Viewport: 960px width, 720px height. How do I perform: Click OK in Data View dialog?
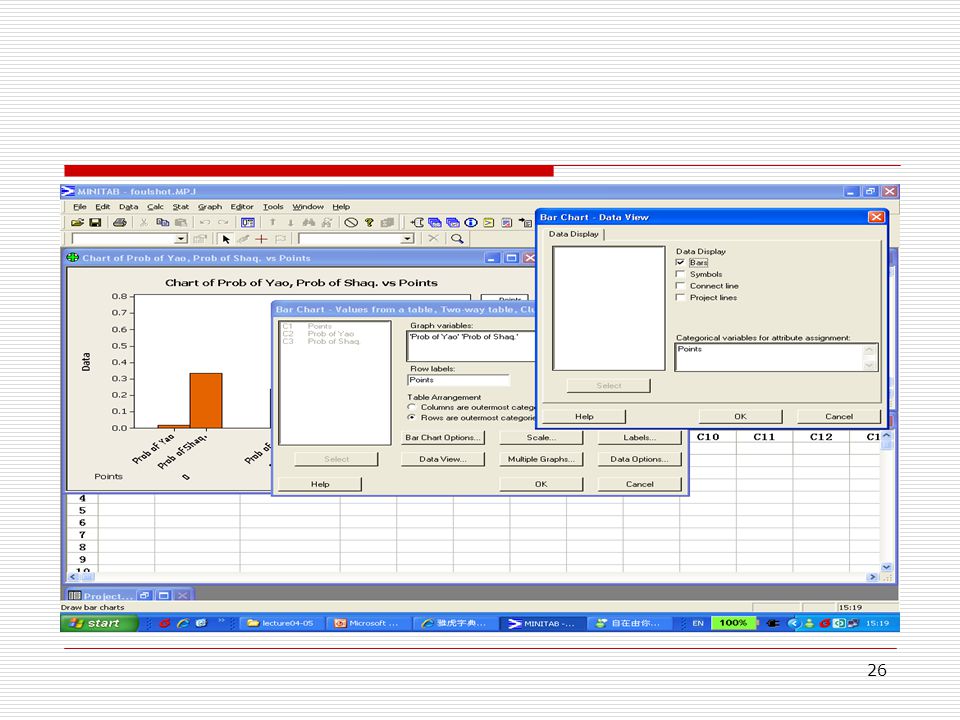[x=740, y=416]
